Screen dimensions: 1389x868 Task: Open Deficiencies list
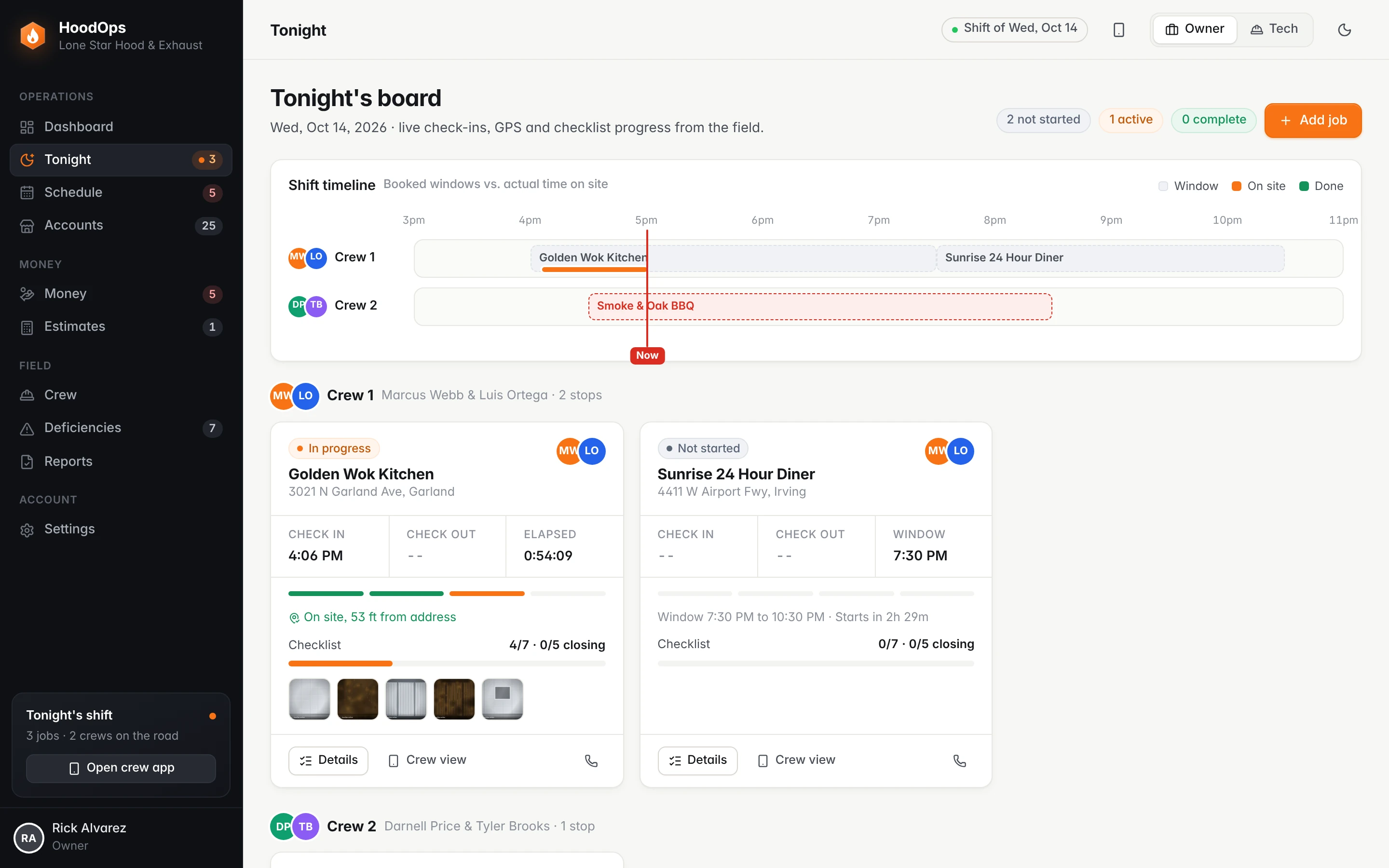[x=121, y=428]
